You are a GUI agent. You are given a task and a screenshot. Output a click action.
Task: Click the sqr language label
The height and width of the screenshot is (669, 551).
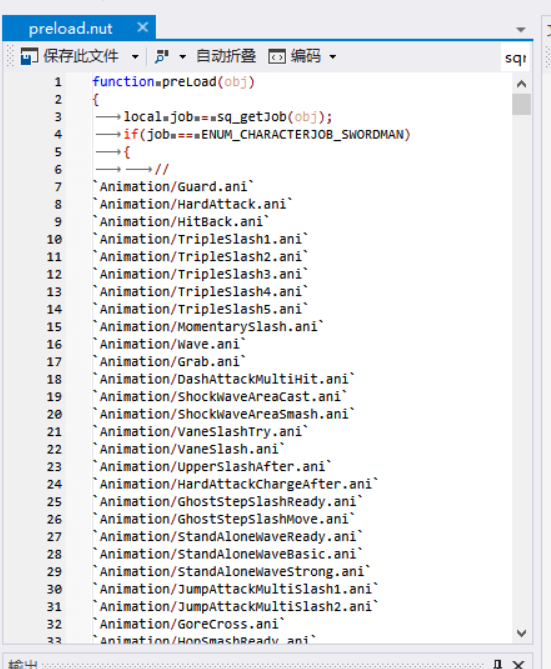(x=515, y=58)
